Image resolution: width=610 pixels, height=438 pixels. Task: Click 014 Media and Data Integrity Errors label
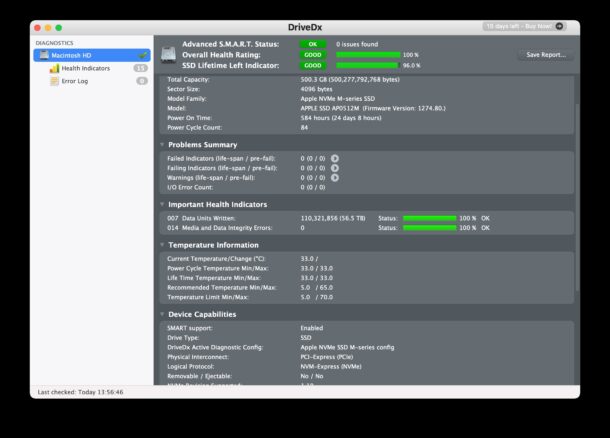pos(219,228)
